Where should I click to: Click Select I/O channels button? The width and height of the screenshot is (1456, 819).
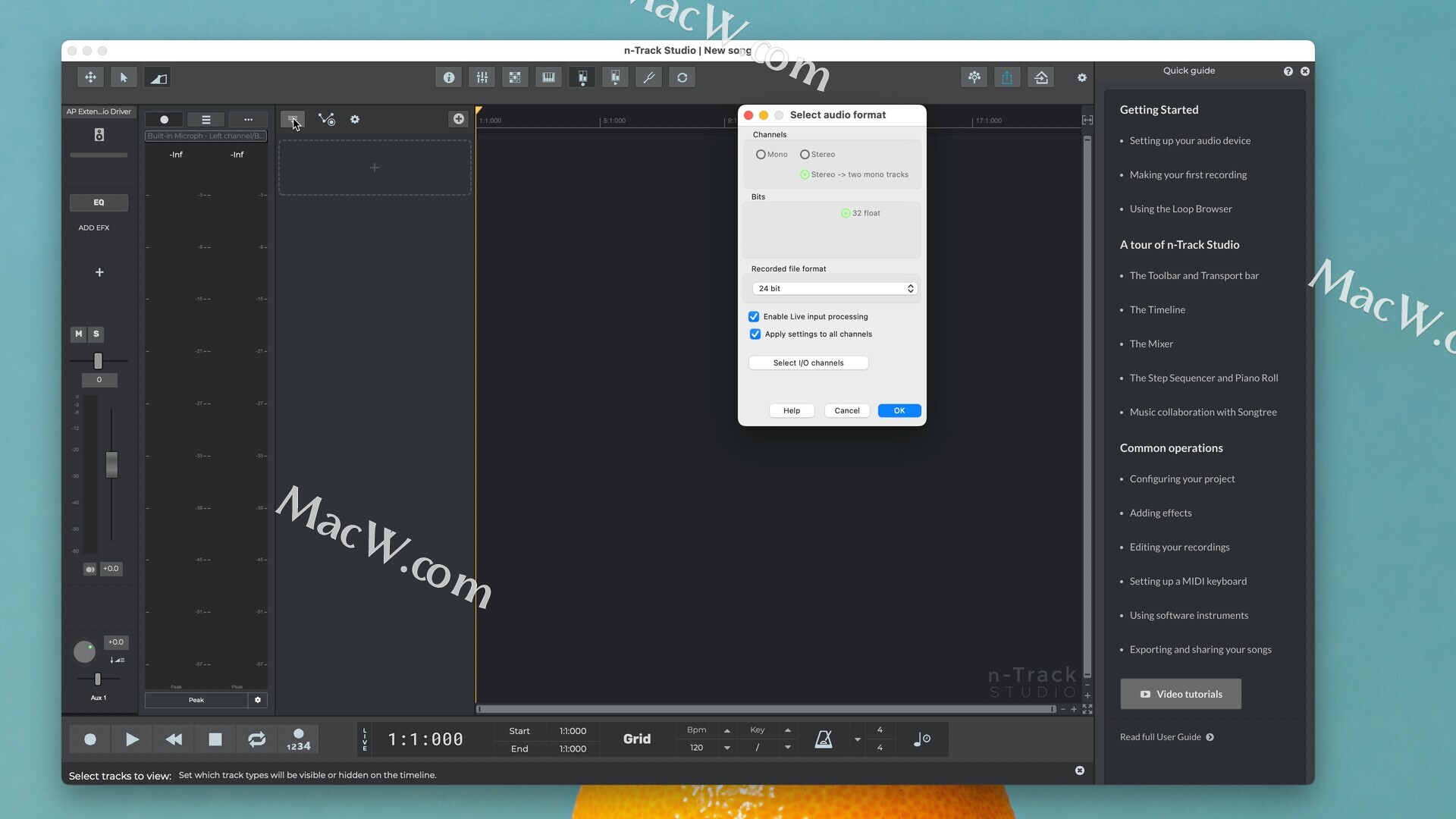pyautogui.click(x=808, y=363)
